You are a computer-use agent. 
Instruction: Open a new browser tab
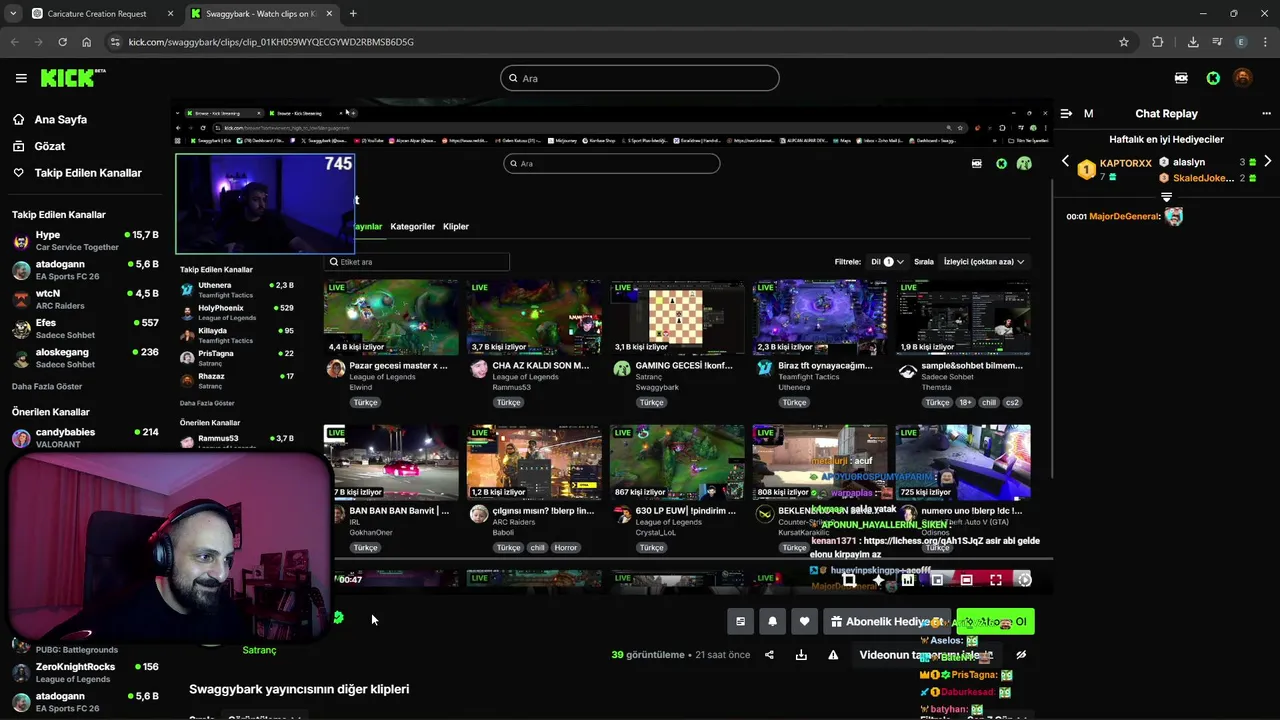353,14
